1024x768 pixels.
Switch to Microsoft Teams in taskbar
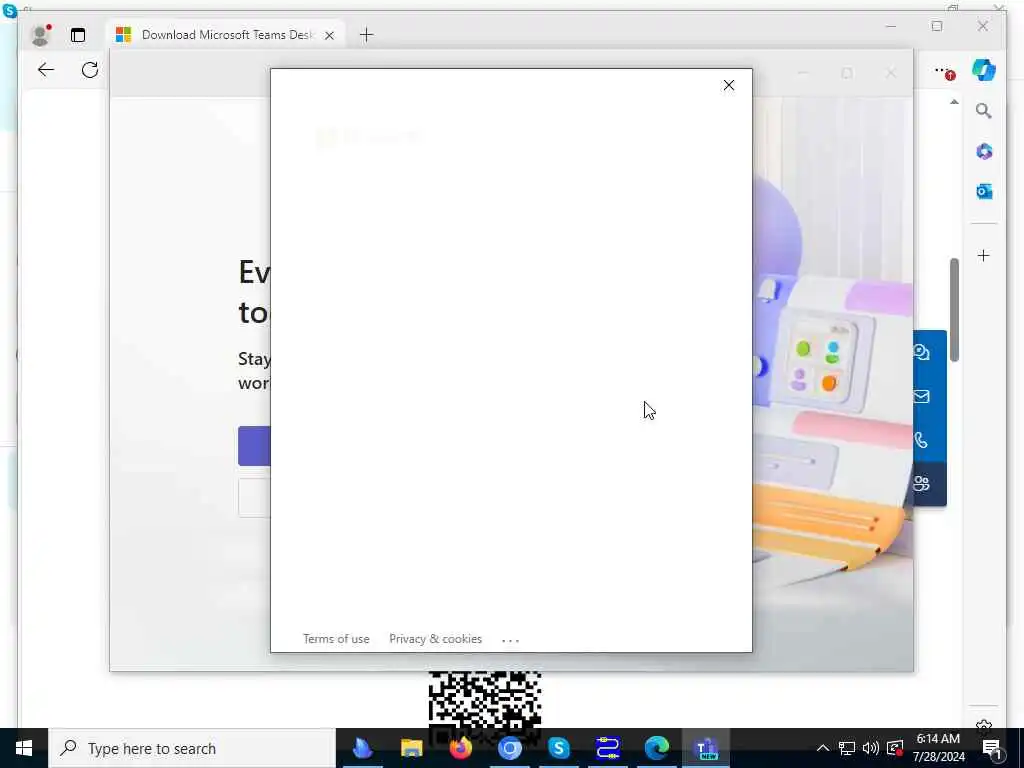pos(706,748)
